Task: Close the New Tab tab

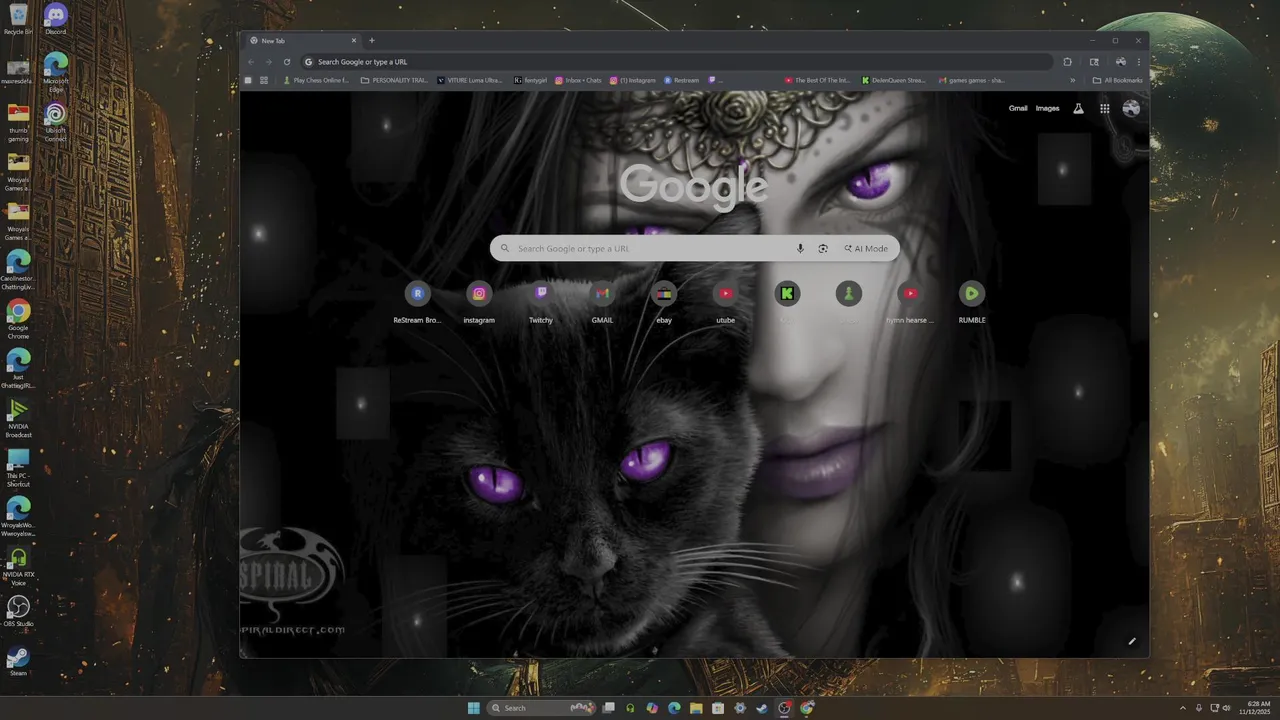Action: click(353, 41)
